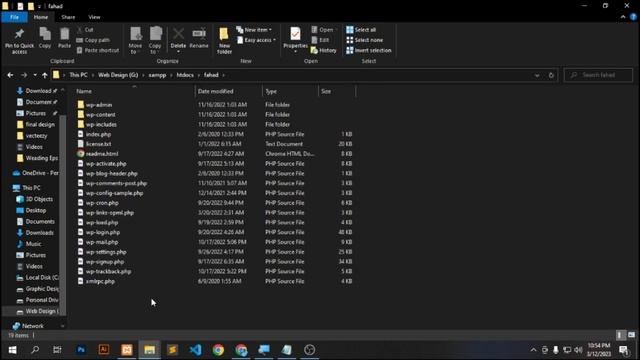Switch to the Share ribbon tab
640x360 pixels.
68,17
